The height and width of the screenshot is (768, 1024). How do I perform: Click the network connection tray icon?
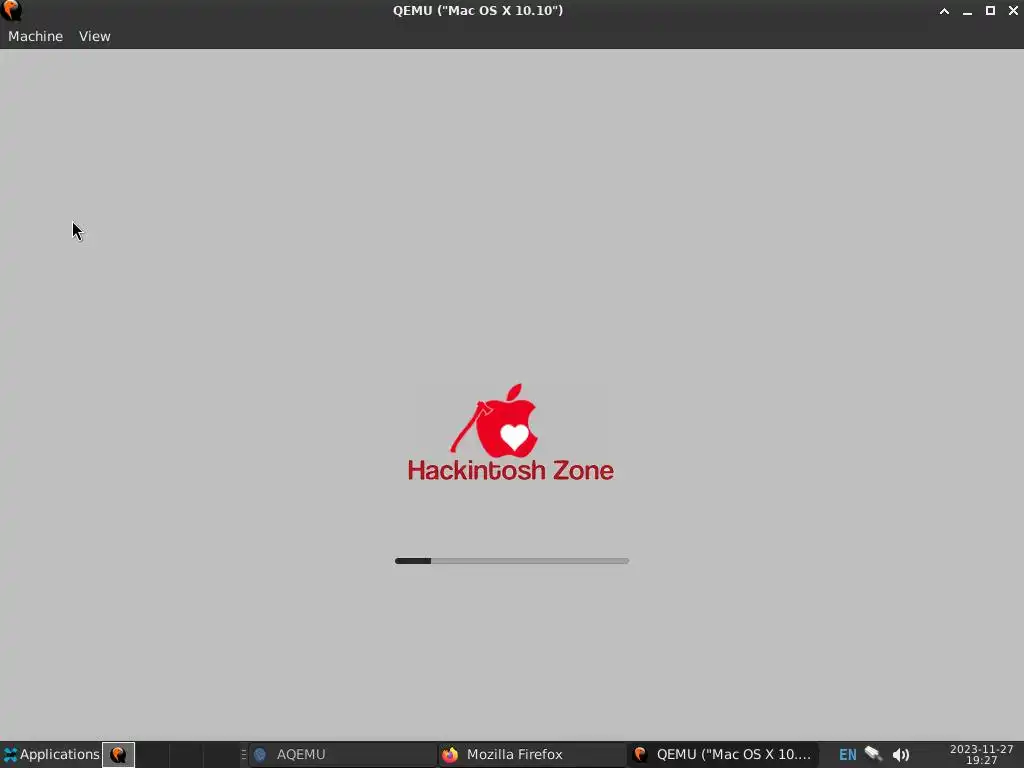tap(873, 754)
